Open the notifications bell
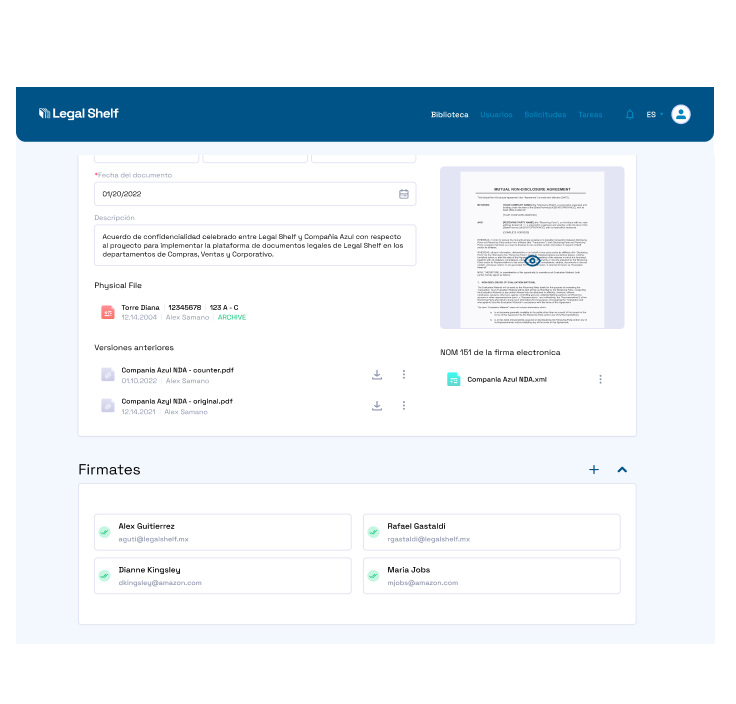736x704 pixels. click(630, 115)
